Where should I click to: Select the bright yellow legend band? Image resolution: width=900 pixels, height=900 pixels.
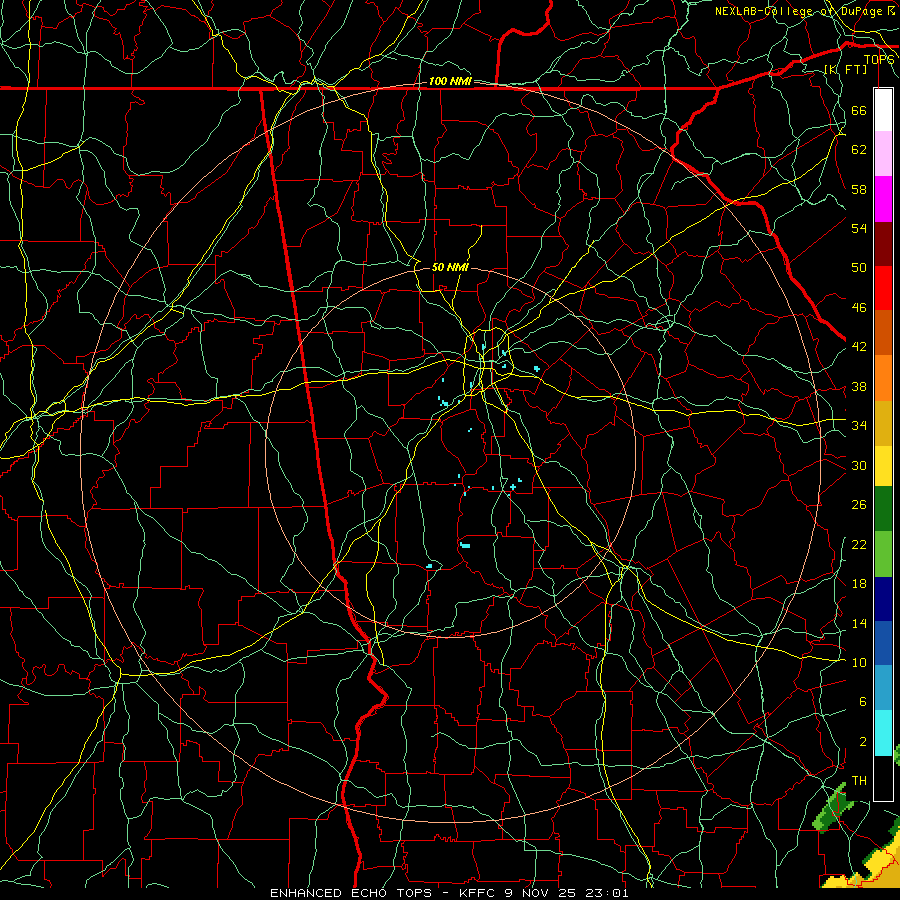(x=883, y=466)
